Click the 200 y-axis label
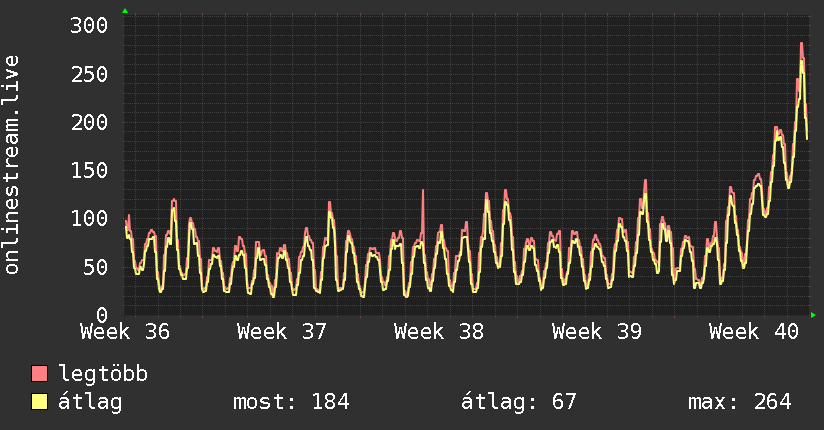This screenshot has height=430, width=824. (89, 122)
